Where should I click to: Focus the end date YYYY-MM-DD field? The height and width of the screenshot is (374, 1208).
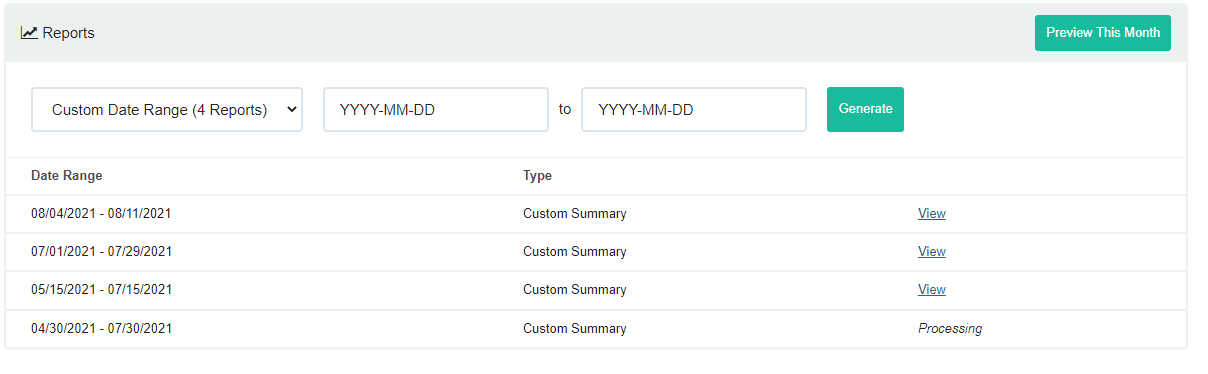(x=694, y=110)
